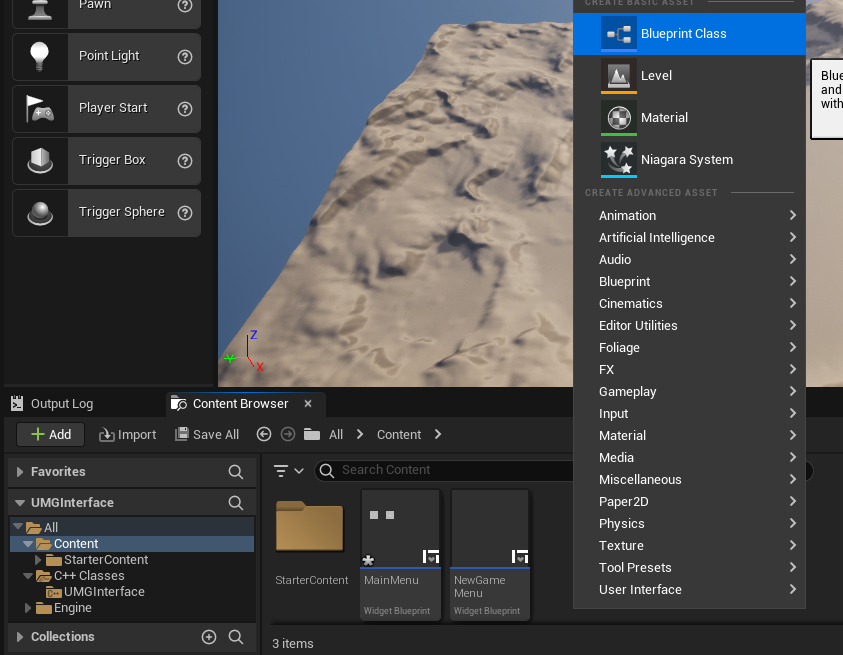The image size is (843, 655).
Task: Click the Content Browser tab icon
Action: (x=178, y=403)
